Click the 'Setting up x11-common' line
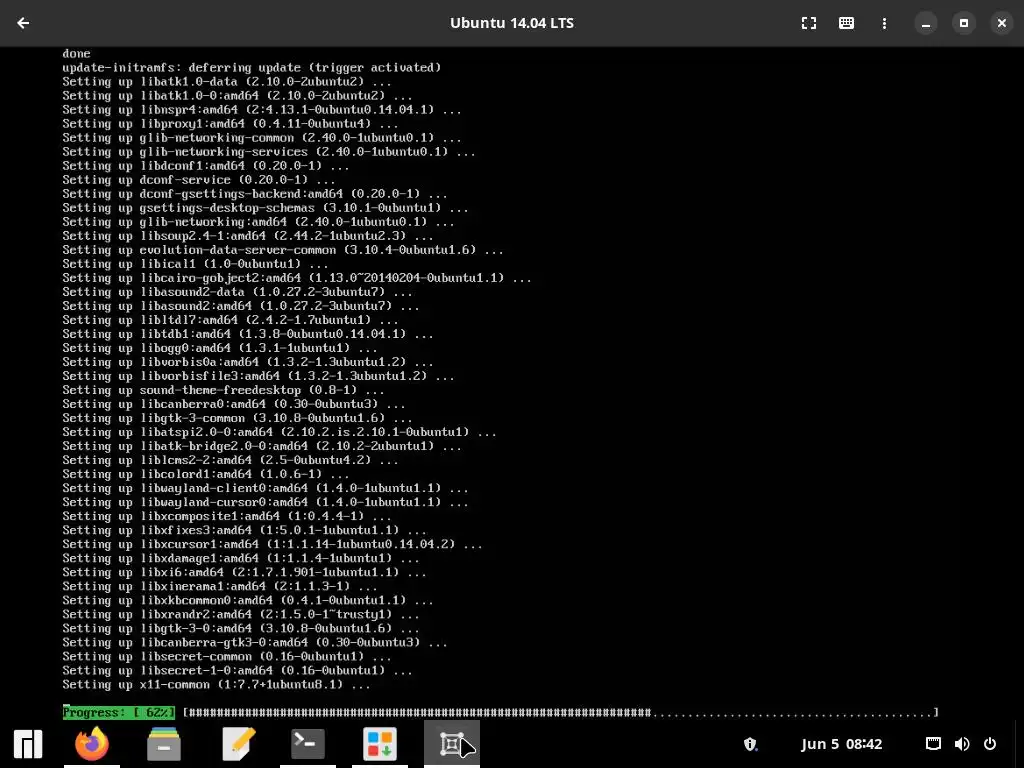 click(216, 684)
